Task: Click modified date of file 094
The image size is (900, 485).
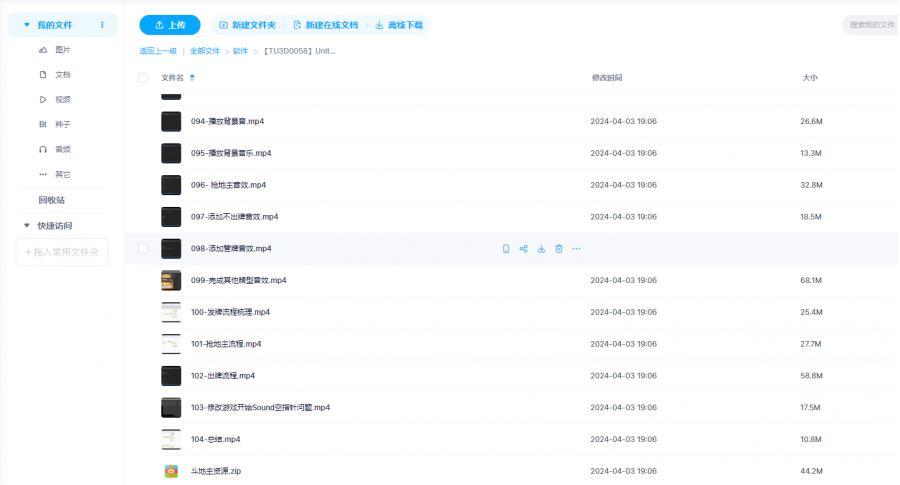Action: (623, 121)
